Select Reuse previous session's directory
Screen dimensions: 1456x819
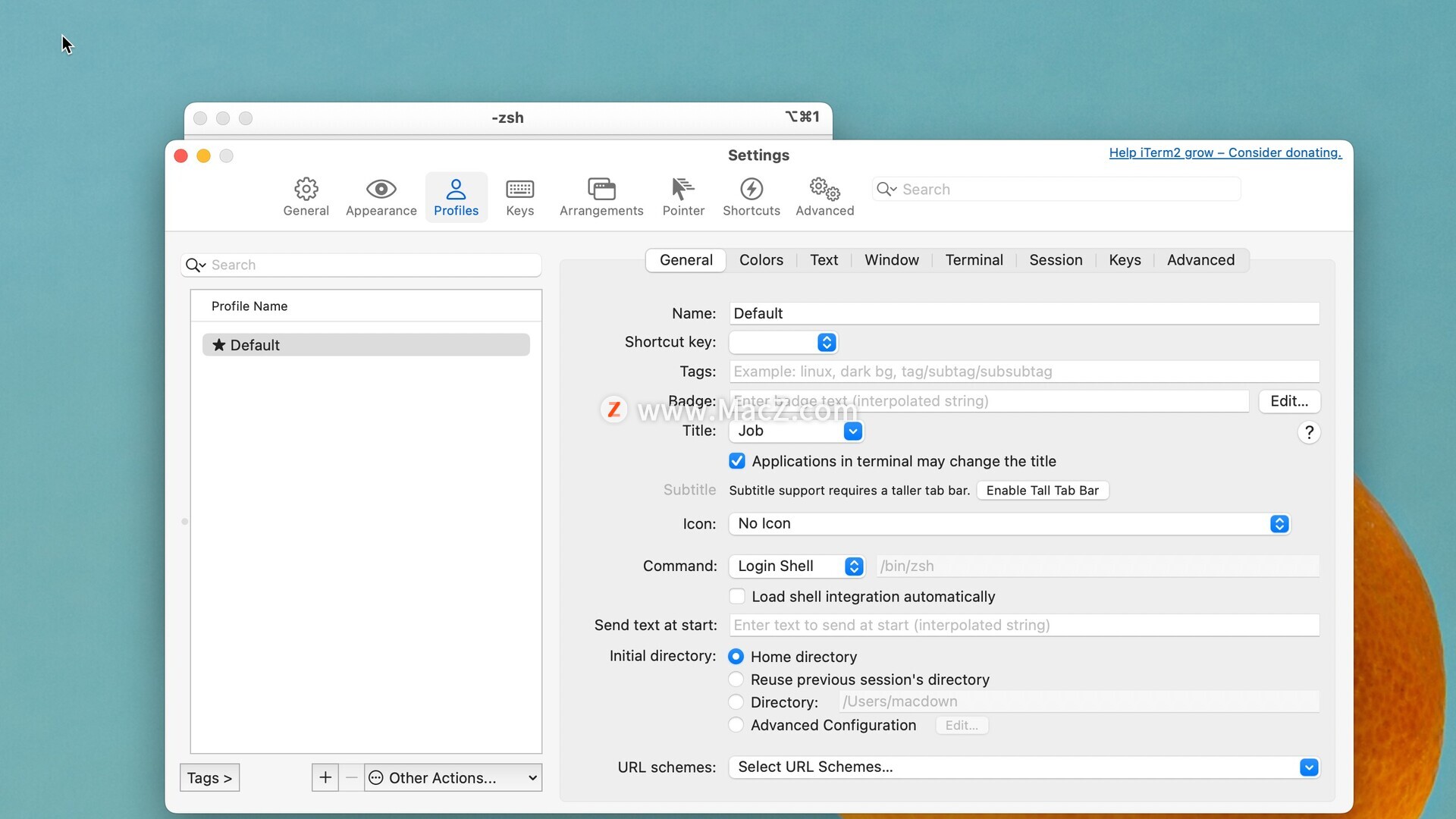click(736, 679)
